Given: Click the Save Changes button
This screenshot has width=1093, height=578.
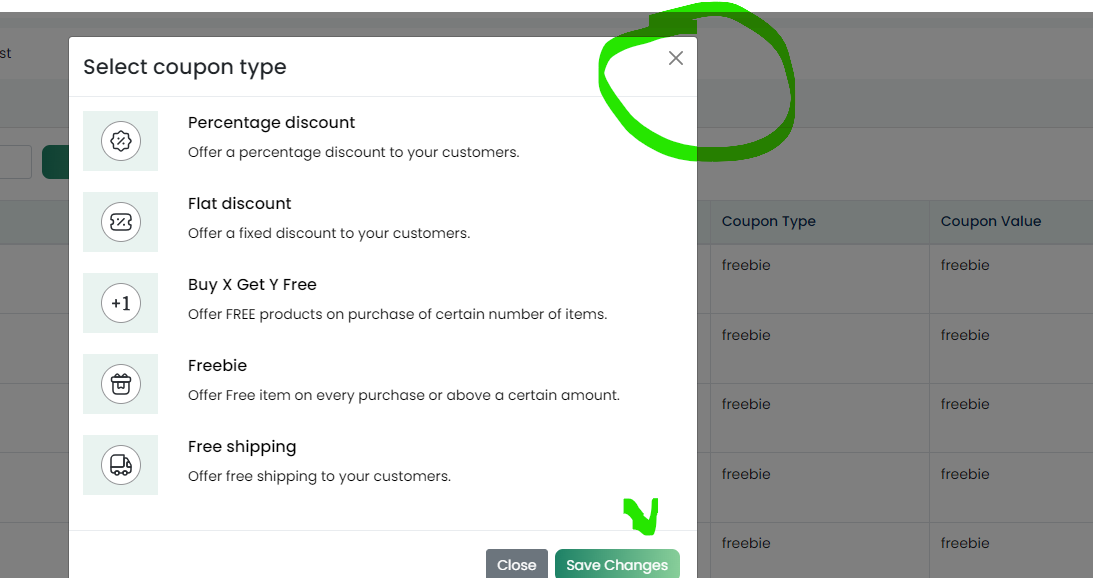Looking at the screenshot, I should click(617, 564).
